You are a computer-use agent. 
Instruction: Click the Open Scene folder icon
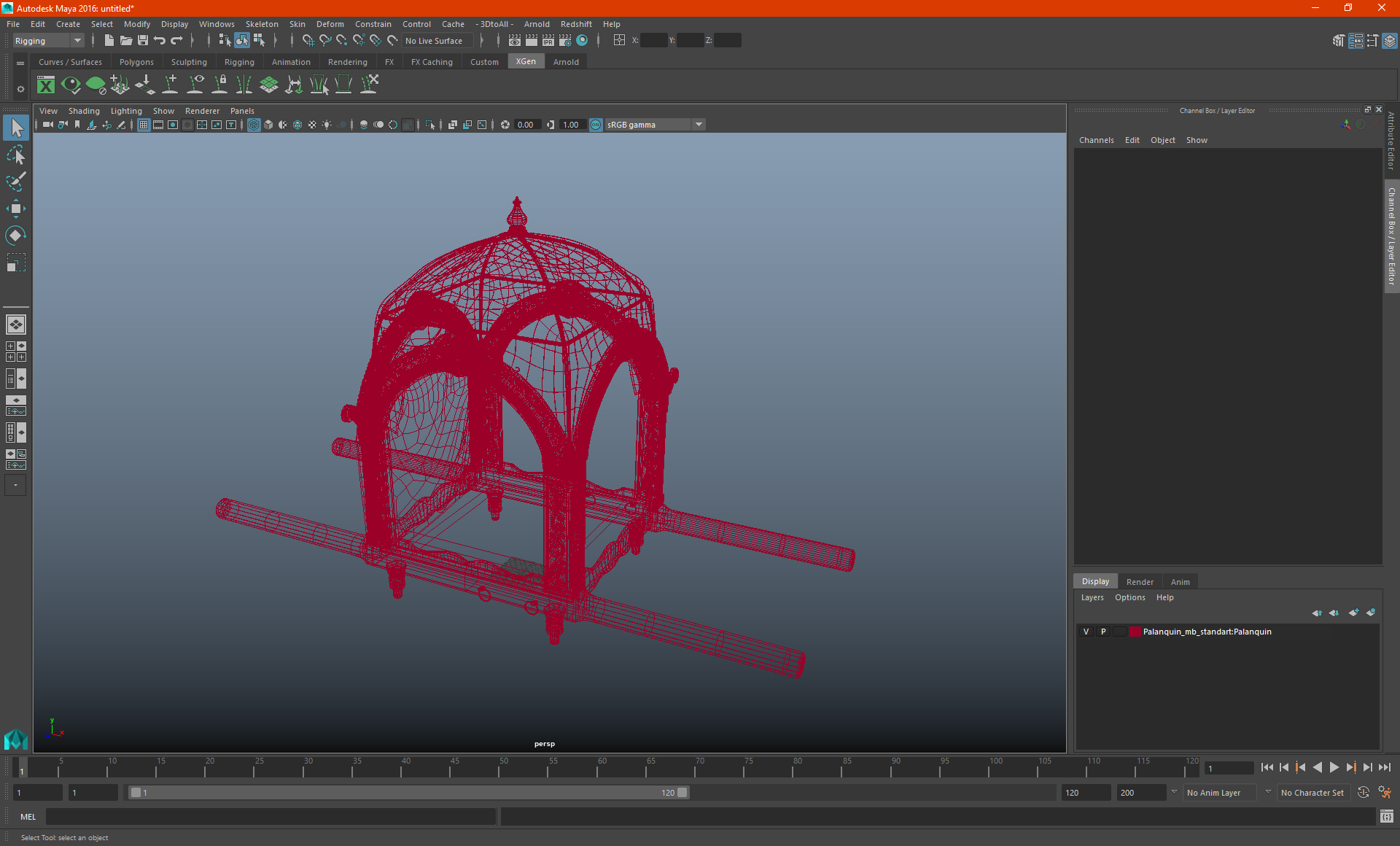[125, 41]
